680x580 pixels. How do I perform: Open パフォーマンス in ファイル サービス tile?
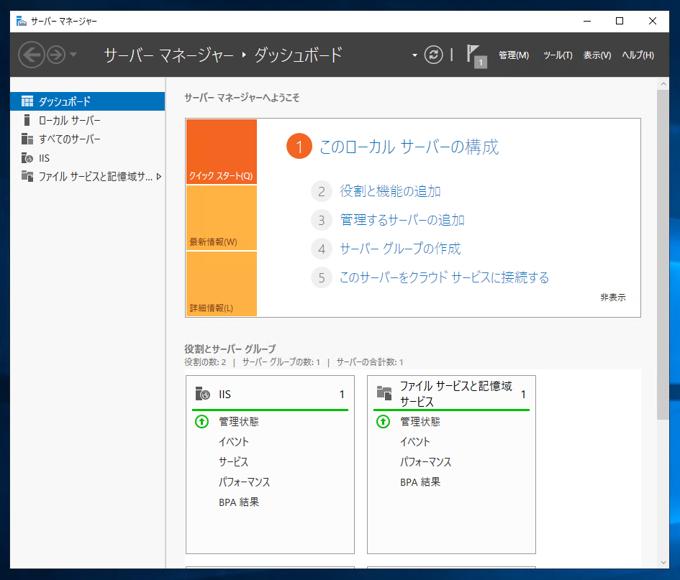[x=425, y=462]
